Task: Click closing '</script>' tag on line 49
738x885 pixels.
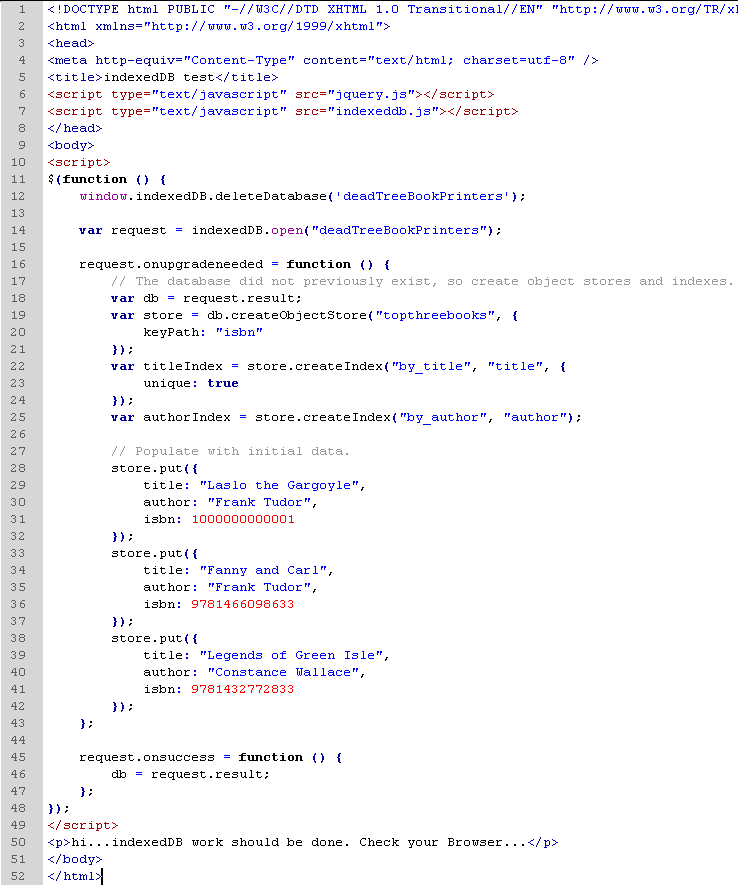Action: [x=83, y=825]
